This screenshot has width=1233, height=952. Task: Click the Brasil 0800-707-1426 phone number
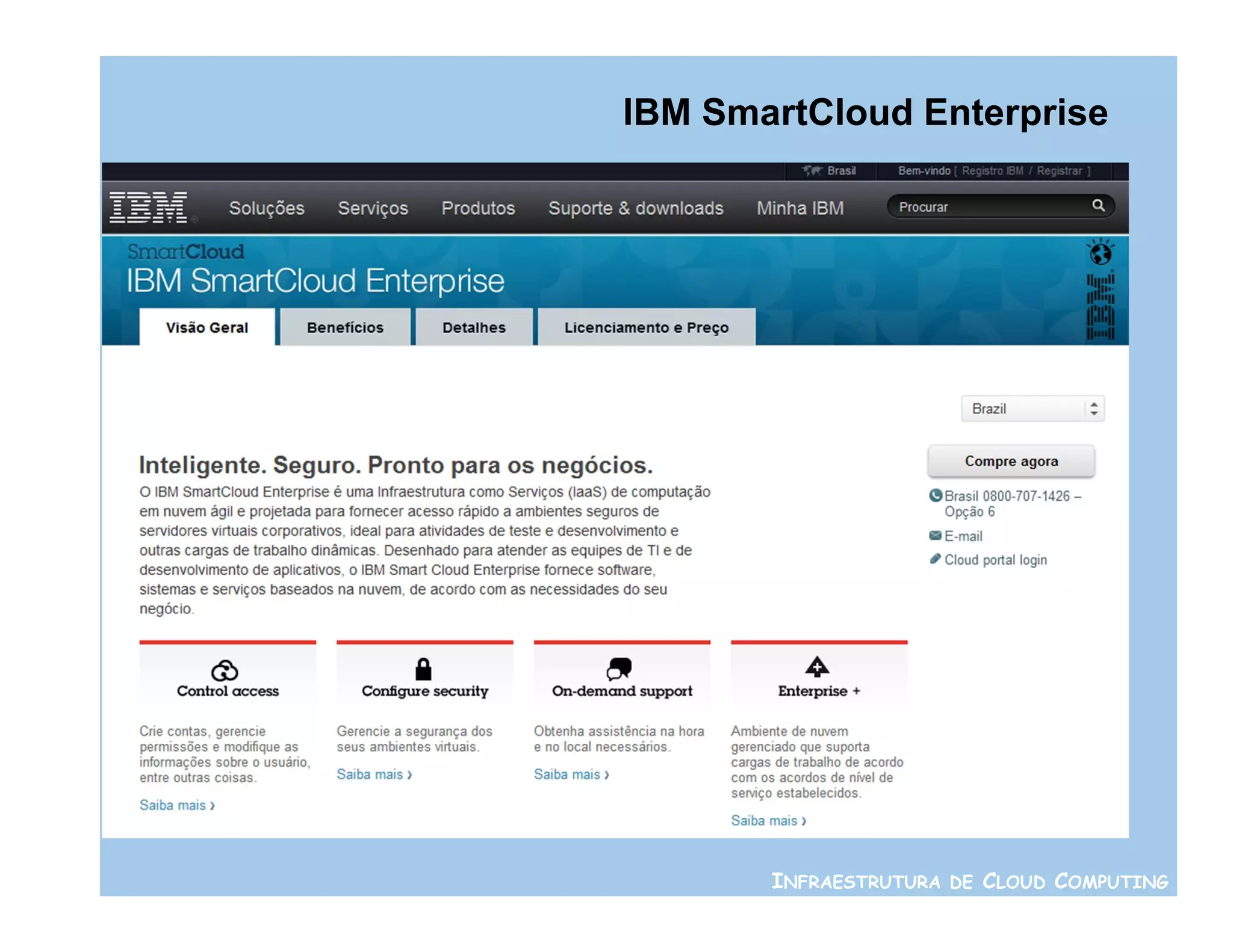click(x=1013, y=504)
